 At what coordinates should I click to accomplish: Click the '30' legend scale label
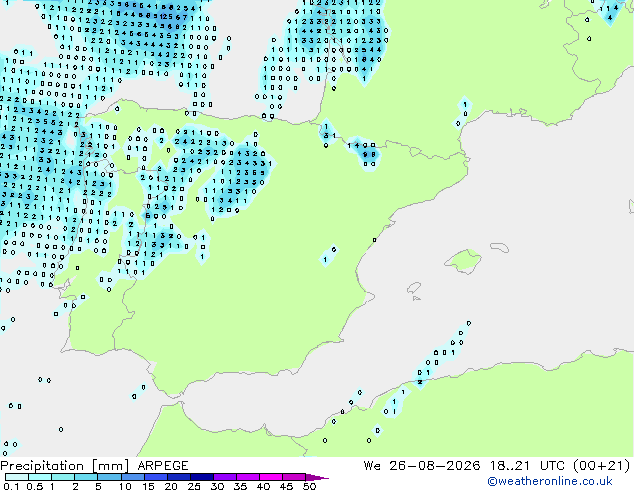(217, 486)
